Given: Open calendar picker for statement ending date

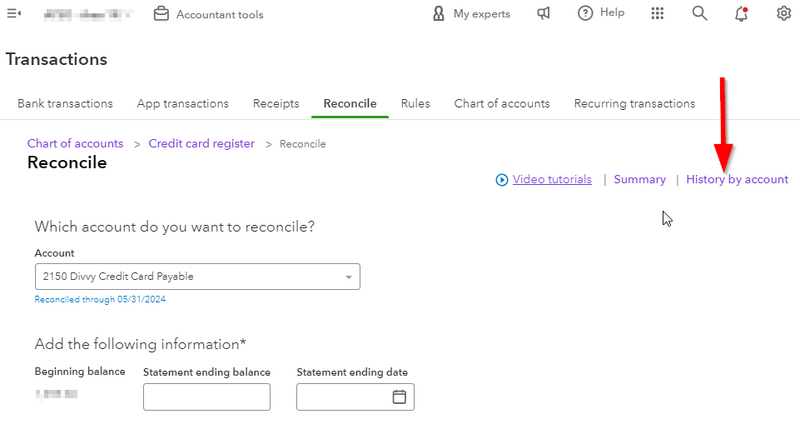Looking at the screenshot, I should pyautogui.click(x=399, y=397).
